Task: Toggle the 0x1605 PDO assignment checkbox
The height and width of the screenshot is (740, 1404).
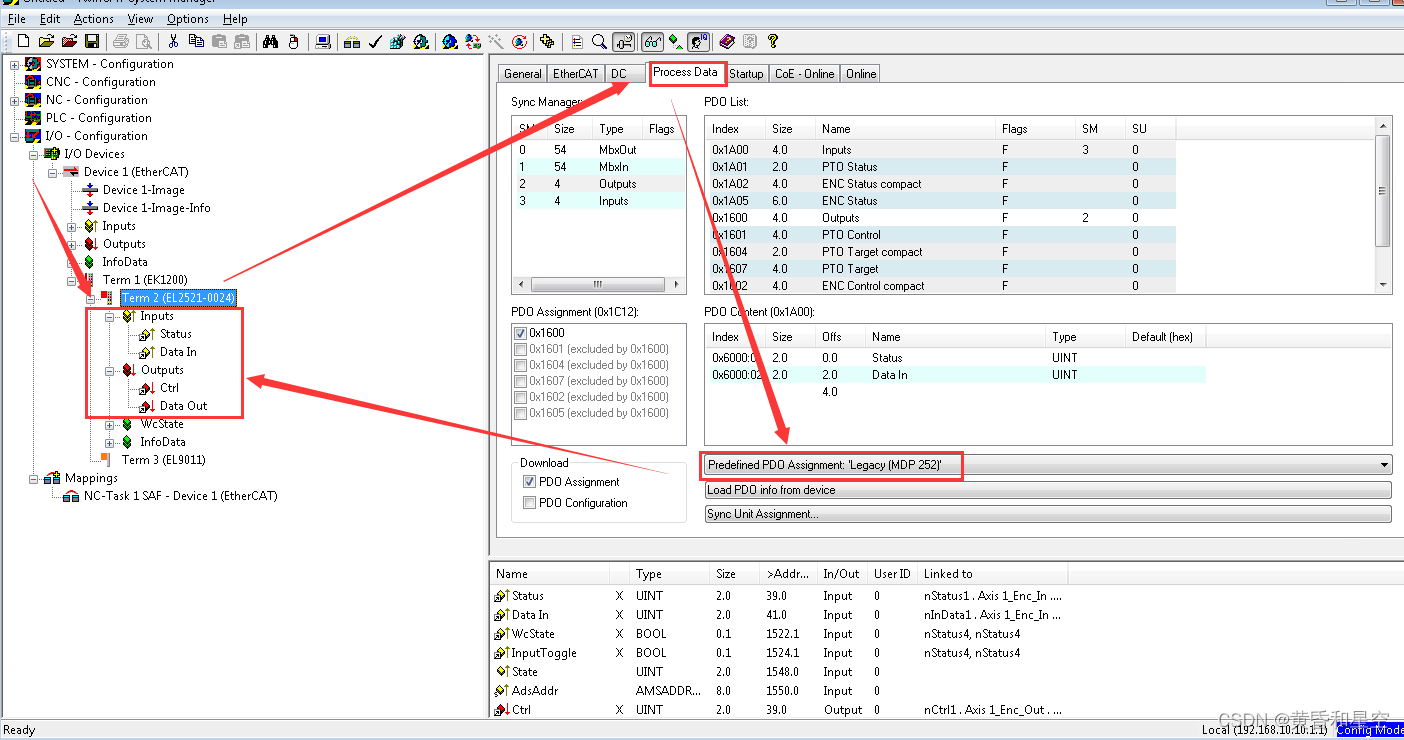Action: coord(520,413)
